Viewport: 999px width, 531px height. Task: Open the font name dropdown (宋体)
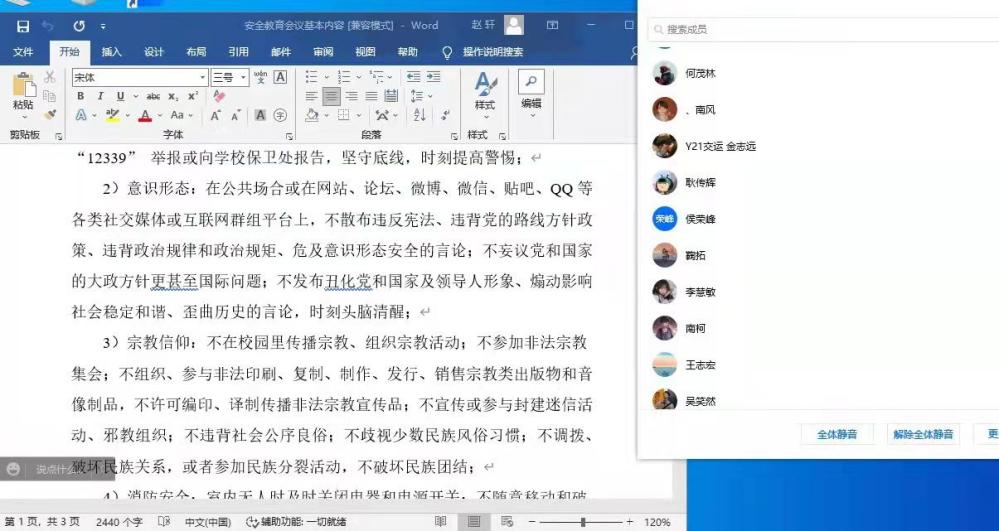pyautogui.click(x=202, y=77)
